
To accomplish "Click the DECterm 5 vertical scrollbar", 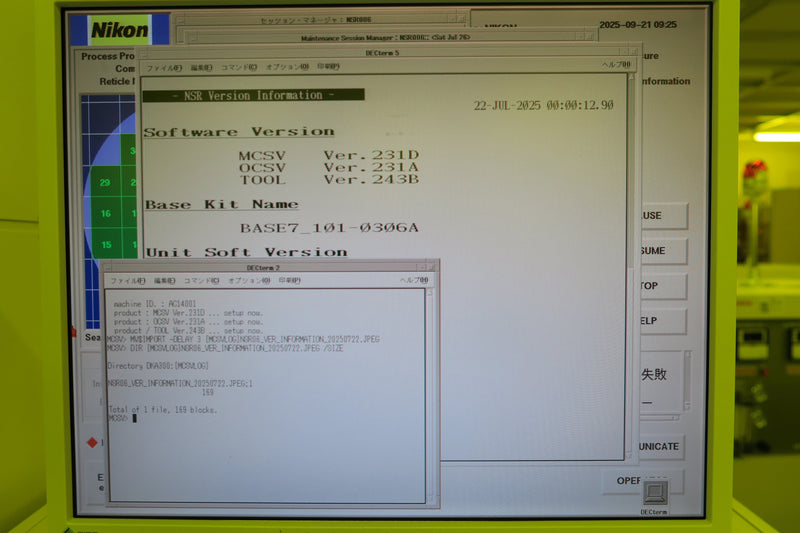I will (631, 265).
